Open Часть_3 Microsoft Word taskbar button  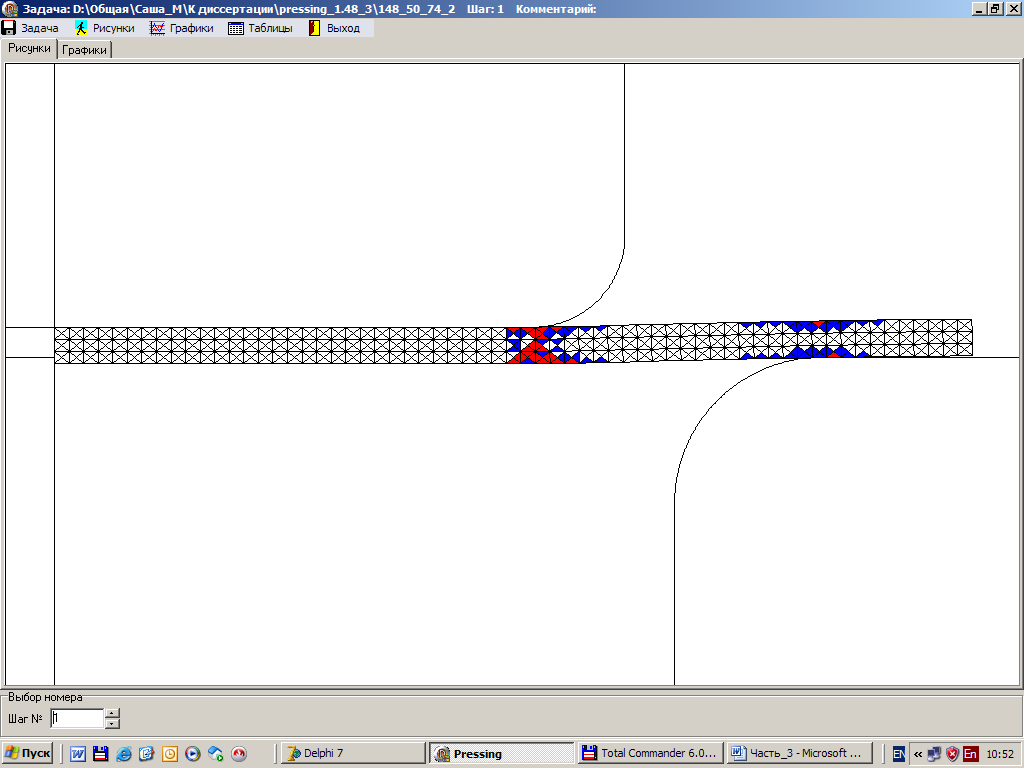[x=798, y=753]
